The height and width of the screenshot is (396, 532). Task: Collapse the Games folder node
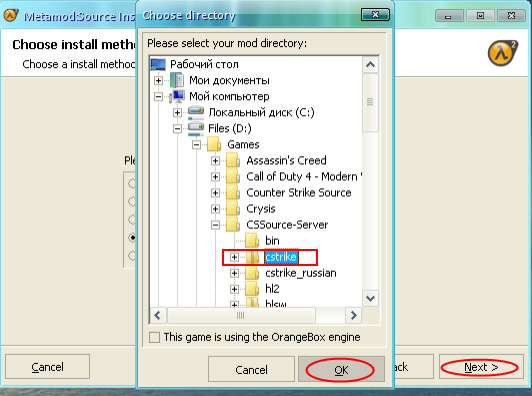click(x=196, y=145)
